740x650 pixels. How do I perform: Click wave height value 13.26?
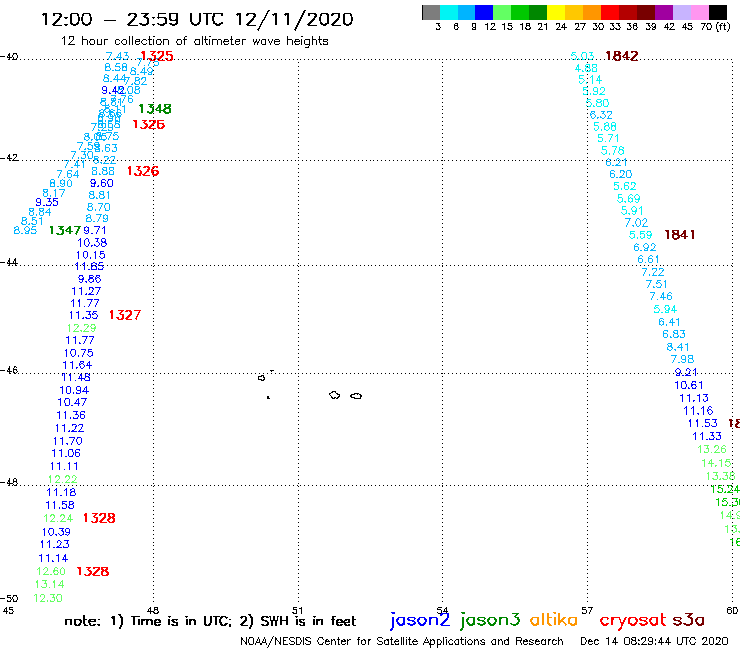712,449
